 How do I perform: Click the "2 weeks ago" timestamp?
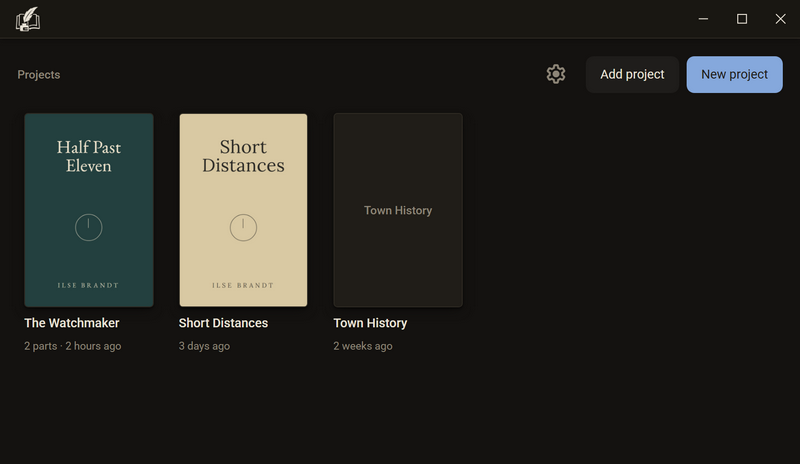click(363, 346)
